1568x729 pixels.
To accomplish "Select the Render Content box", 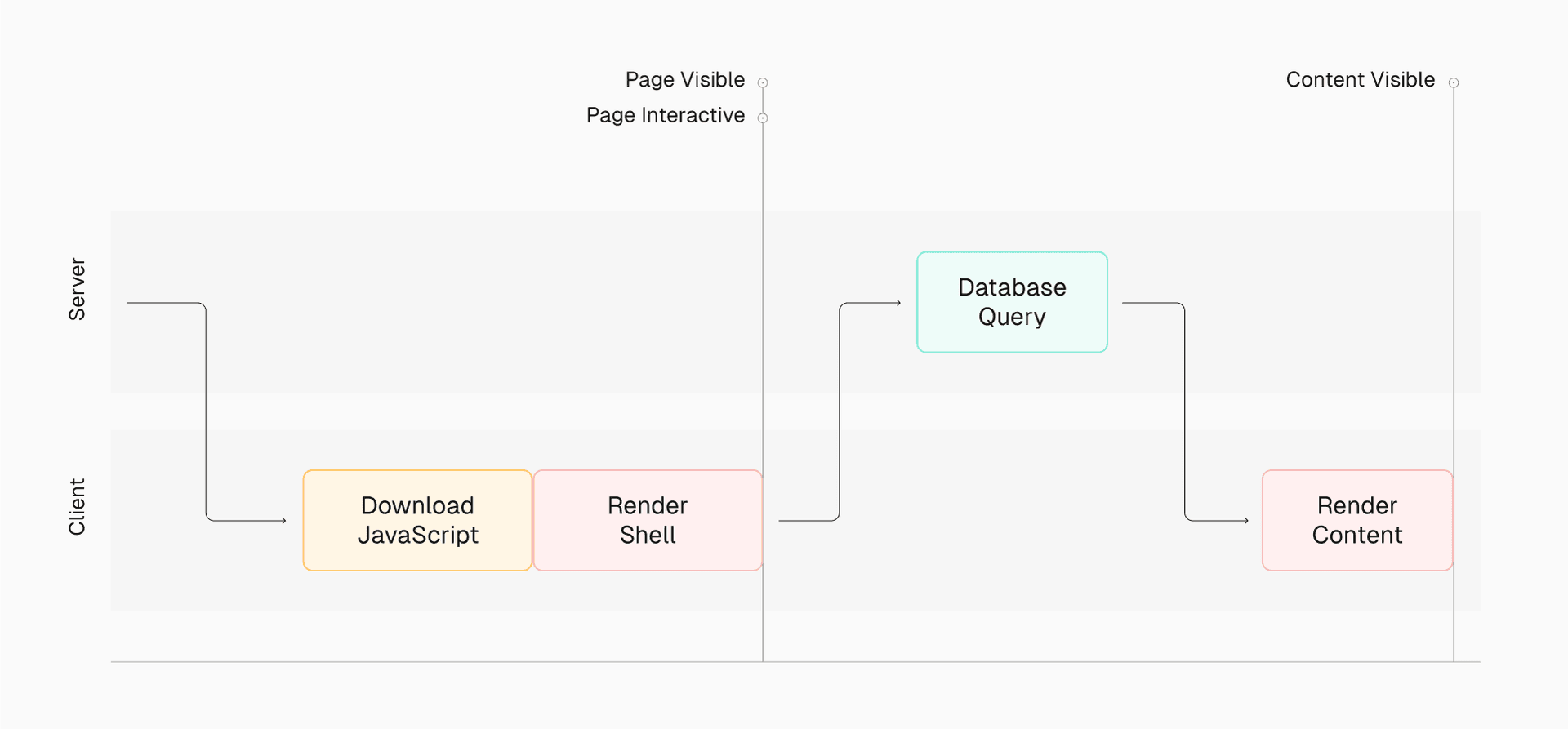I will click(x=1356, y=520).
